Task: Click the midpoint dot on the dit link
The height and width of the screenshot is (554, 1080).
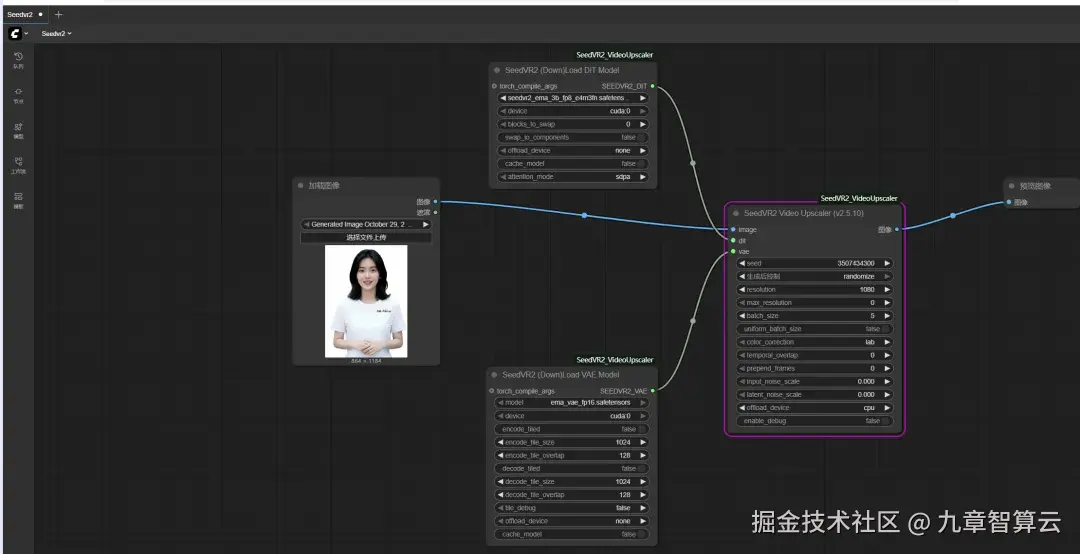Action: [693, 163]
